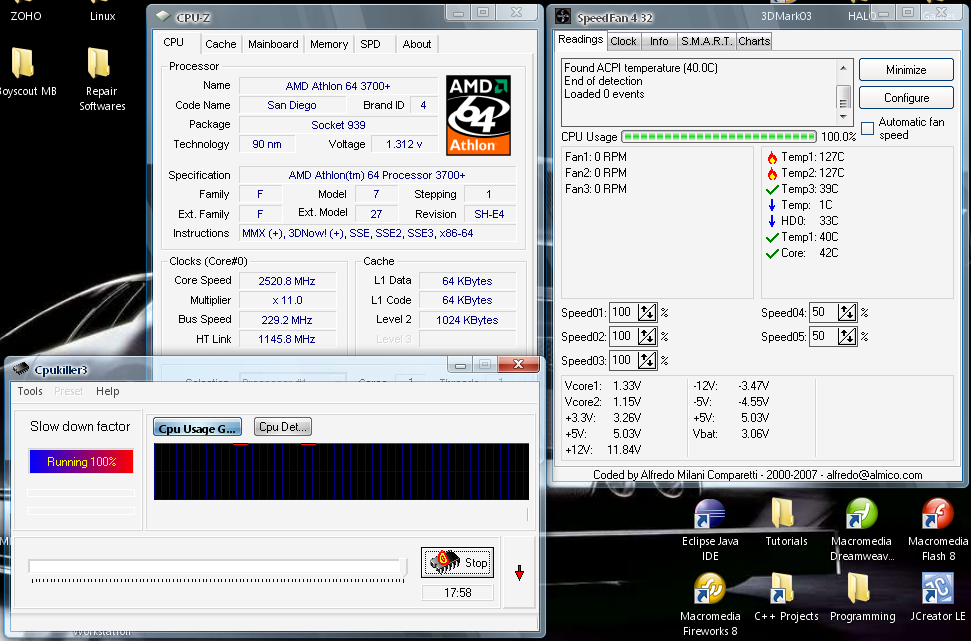The width and height of the screenshot is (971, 641).
Task: Click the Code Name value San Diego
Action: pos(292,105)
